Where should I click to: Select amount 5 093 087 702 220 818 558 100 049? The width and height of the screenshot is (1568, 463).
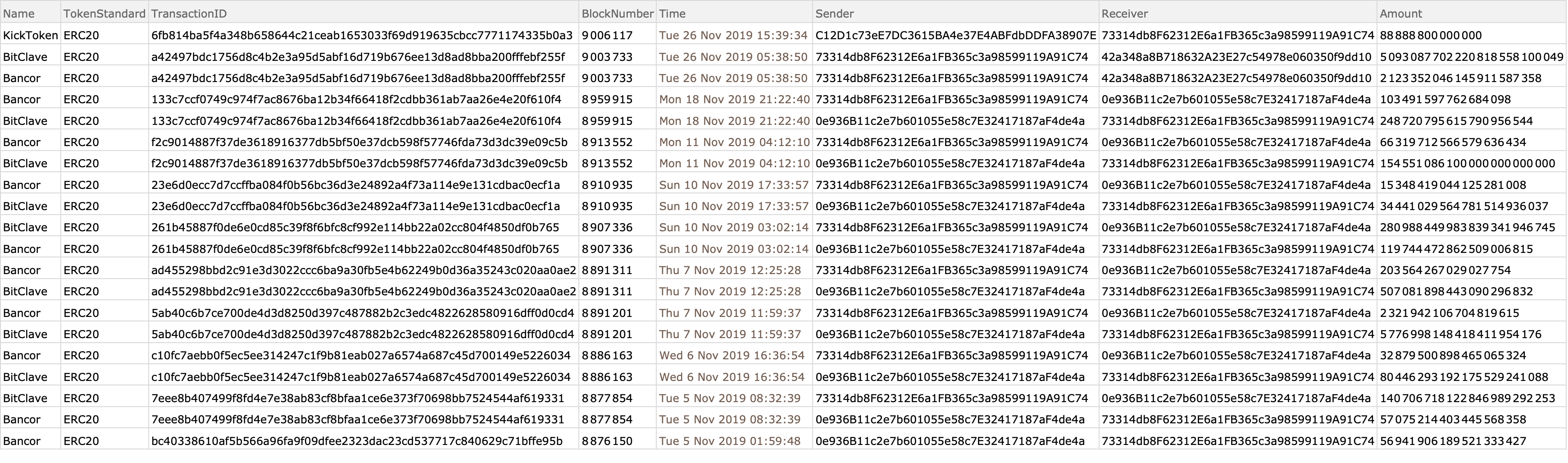pos(1471,57)
